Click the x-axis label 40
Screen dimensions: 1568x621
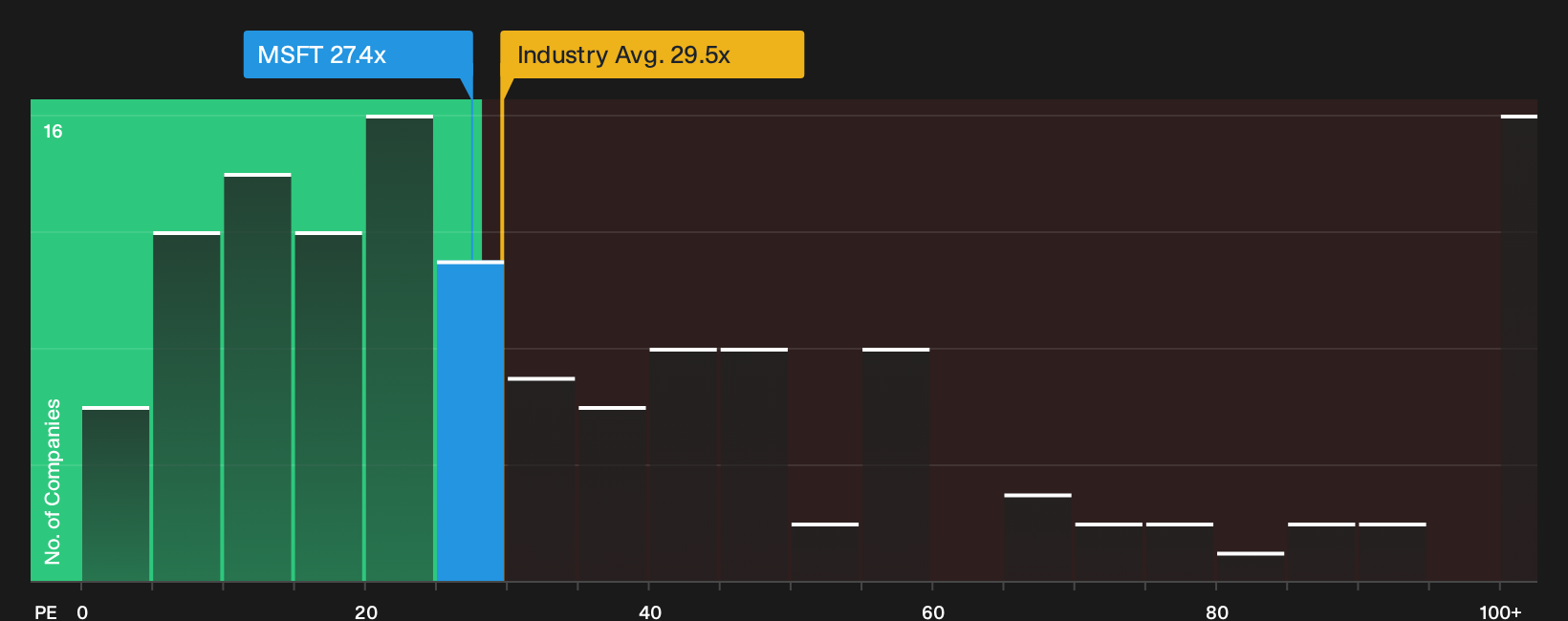point(650,611)
